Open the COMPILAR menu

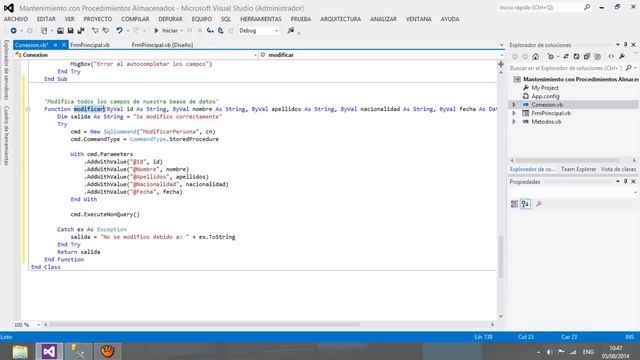[x=135, y=19]
